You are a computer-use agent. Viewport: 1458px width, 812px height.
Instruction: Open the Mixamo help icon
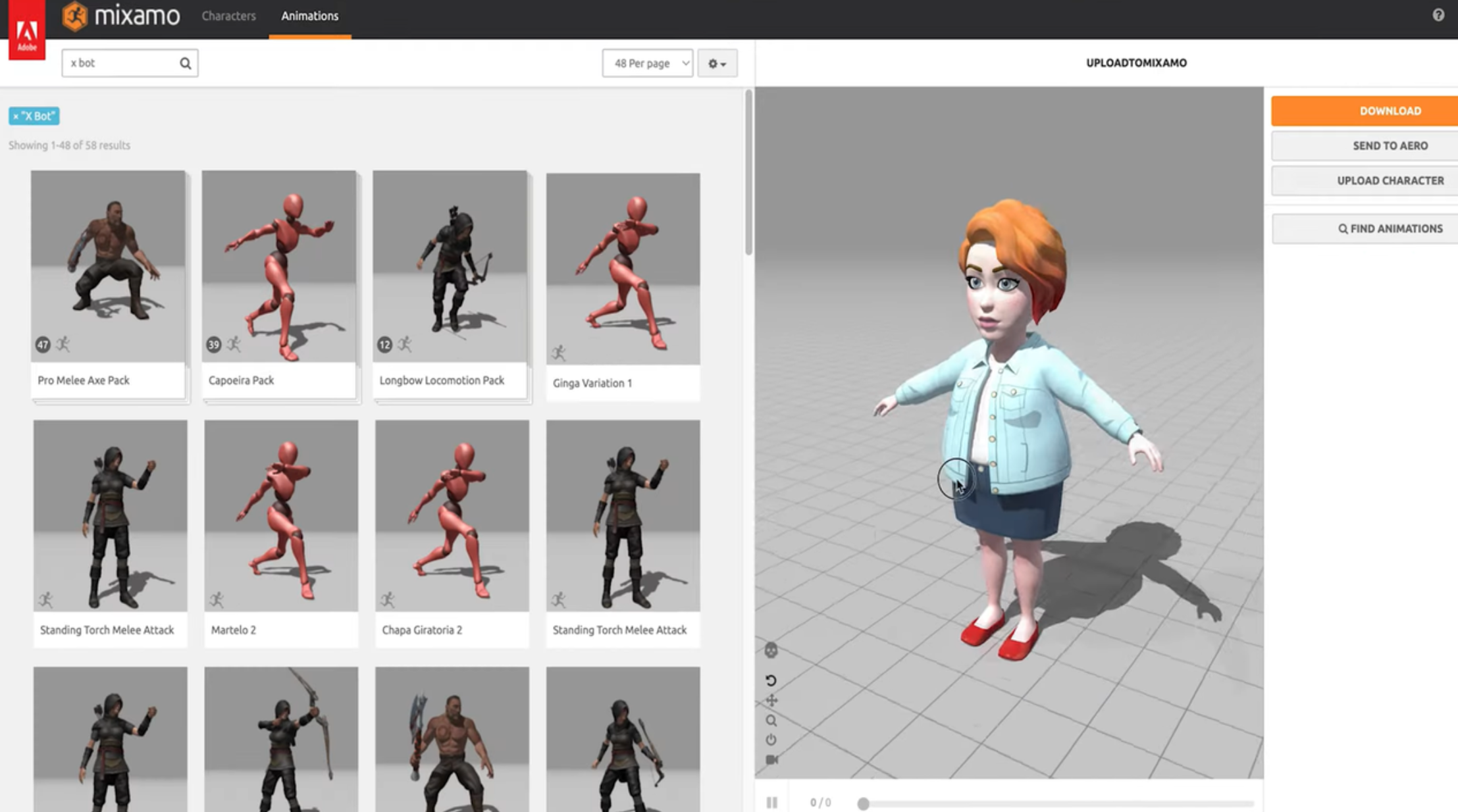1439,15
